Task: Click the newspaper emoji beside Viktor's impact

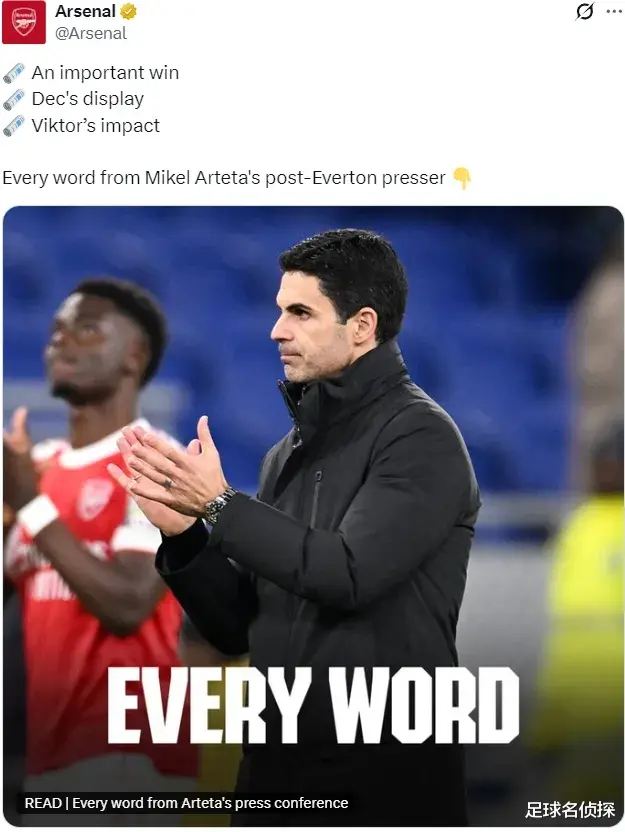Action: (x=14, y=126)
